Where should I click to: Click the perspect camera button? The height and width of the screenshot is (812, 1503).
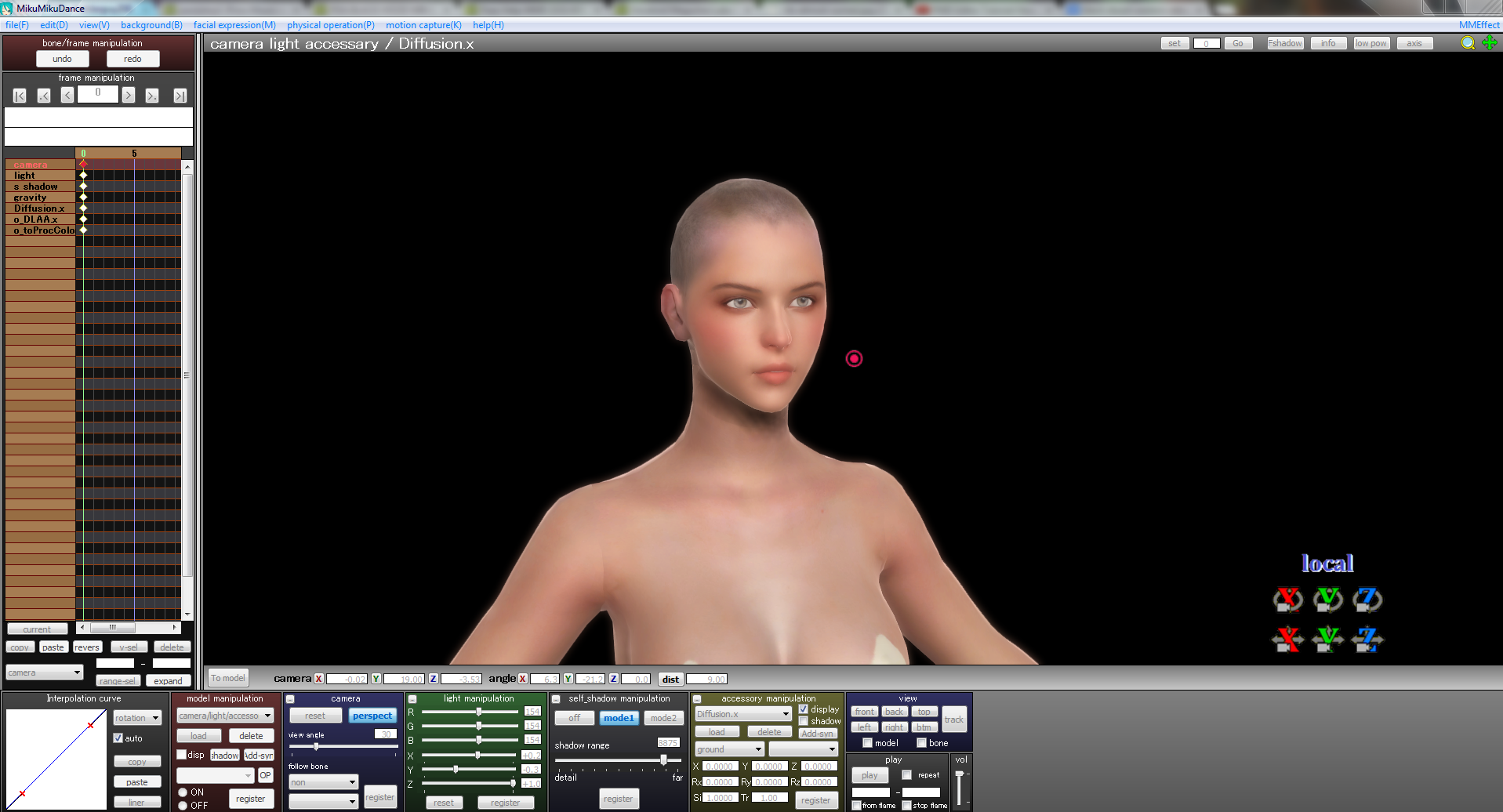[x=372, y=716]
